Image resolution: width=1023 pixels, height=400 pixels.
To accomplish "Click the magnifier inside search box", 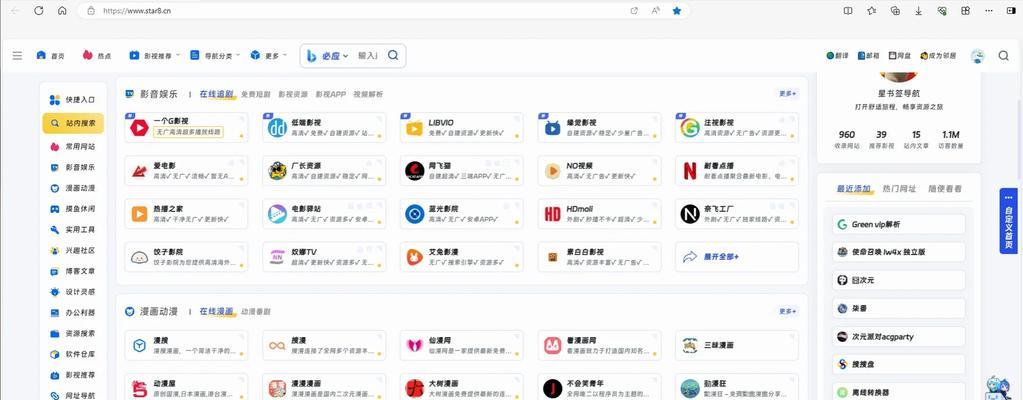I will [x=393, y=55].
